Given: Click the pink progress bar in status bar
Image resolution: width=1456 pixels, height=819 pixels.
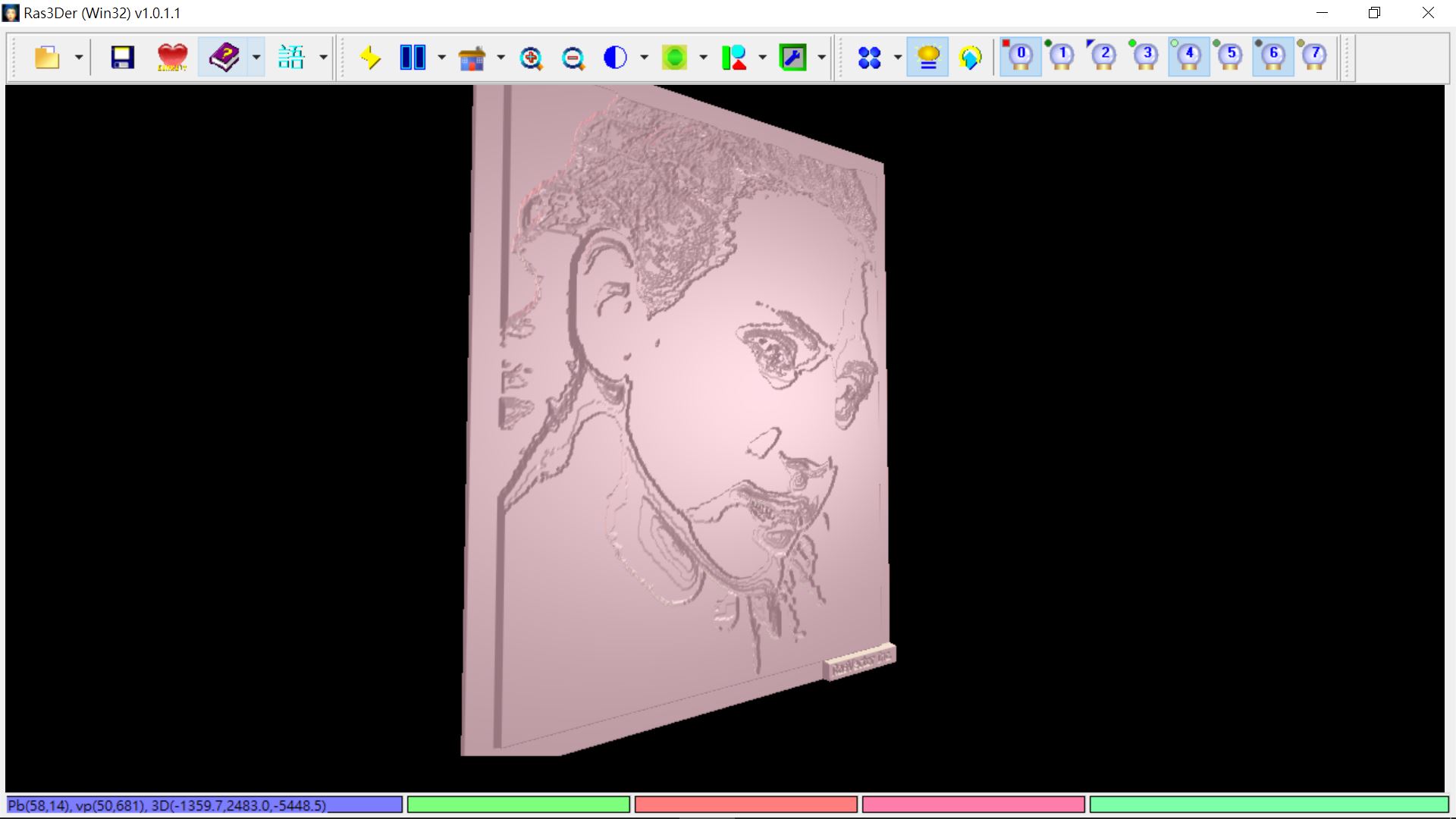Looking at the screenshot, I should tap(973, 805).
